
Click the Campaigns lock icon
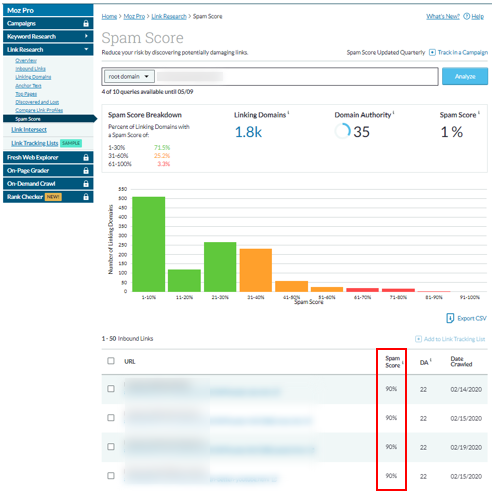(x=86, y=23)
